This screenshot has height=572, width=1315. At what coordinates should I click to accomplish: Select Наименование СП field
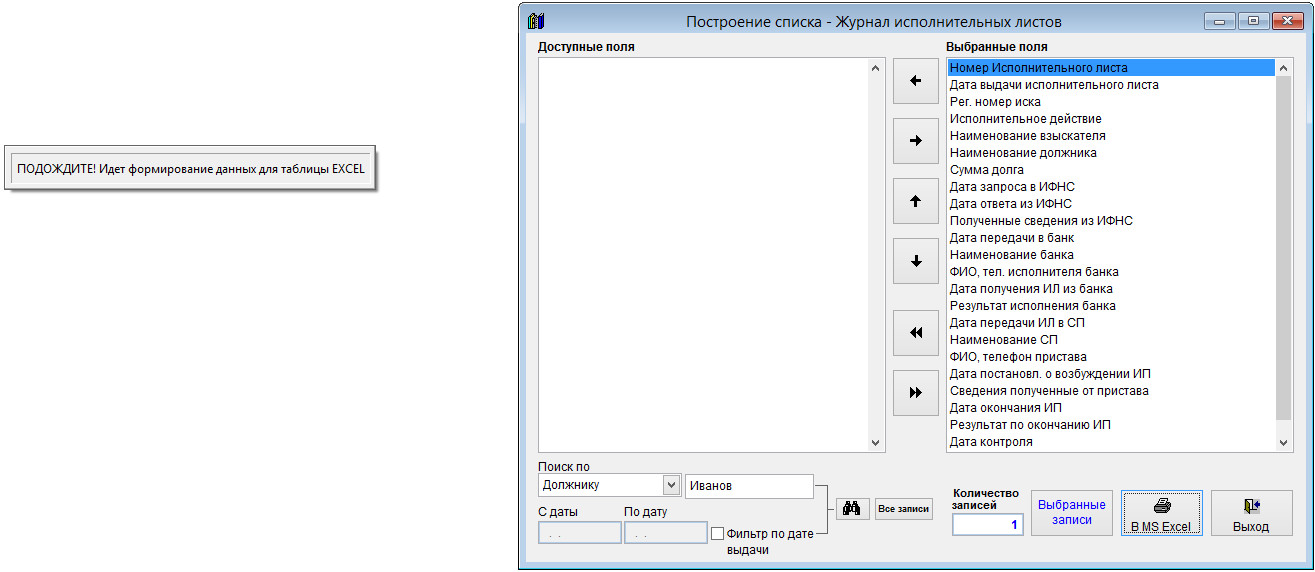[1111, 340]
